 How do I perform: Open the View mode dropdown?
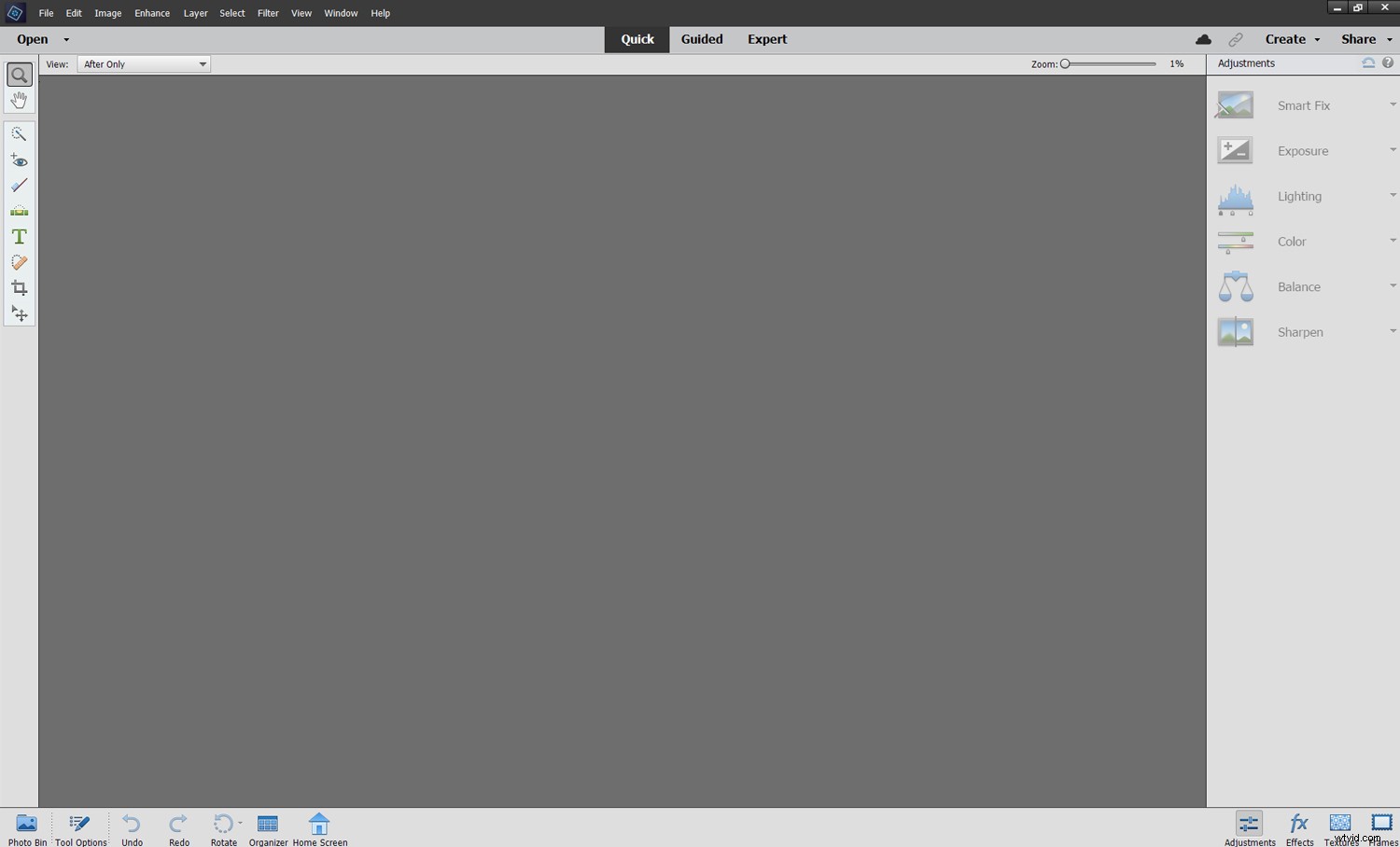(x=144, y=63)
